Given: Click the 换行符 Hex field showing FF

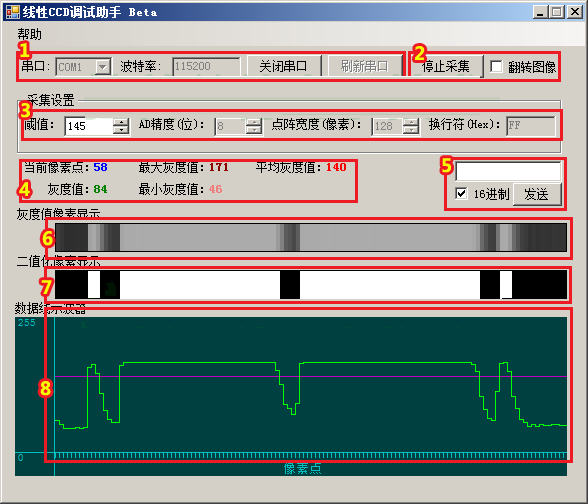Looking at the screenshot, I should 531,126.
